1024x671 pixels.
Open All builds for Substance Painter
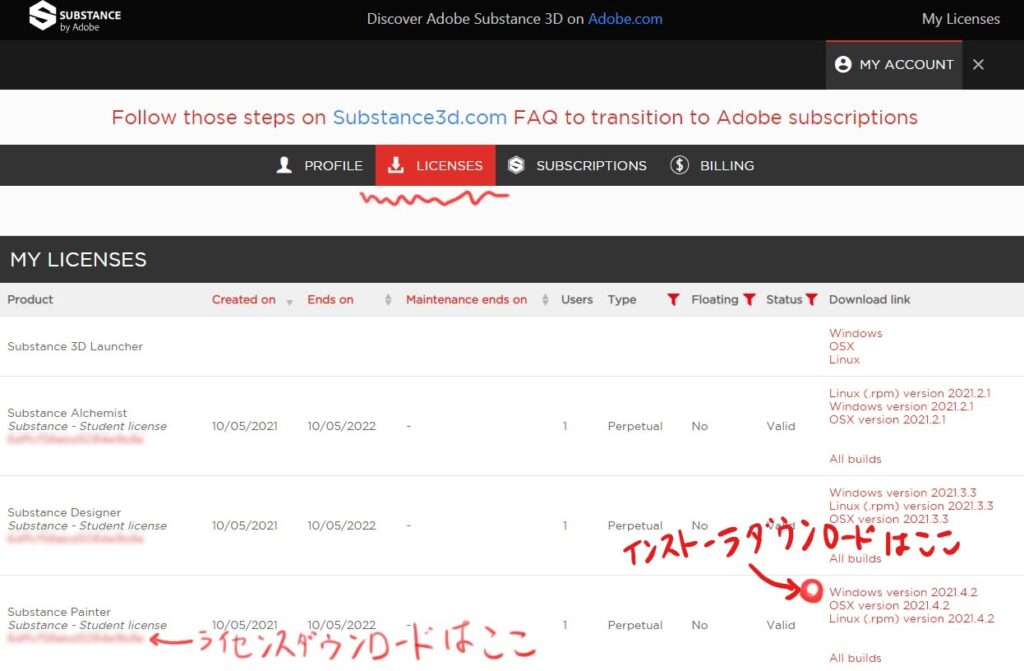click(855, 658)
